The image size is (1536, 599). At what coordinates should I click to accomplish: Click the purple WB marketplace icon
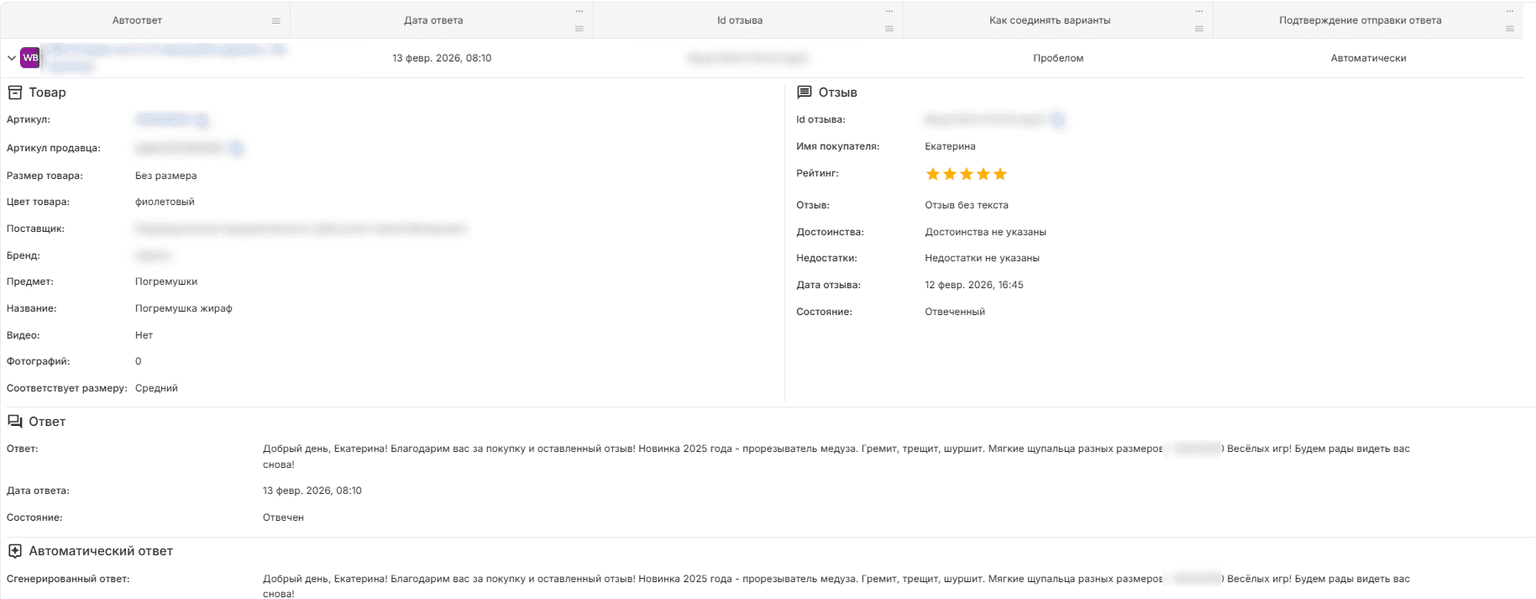pyautogui.click(x=30, y=58)
